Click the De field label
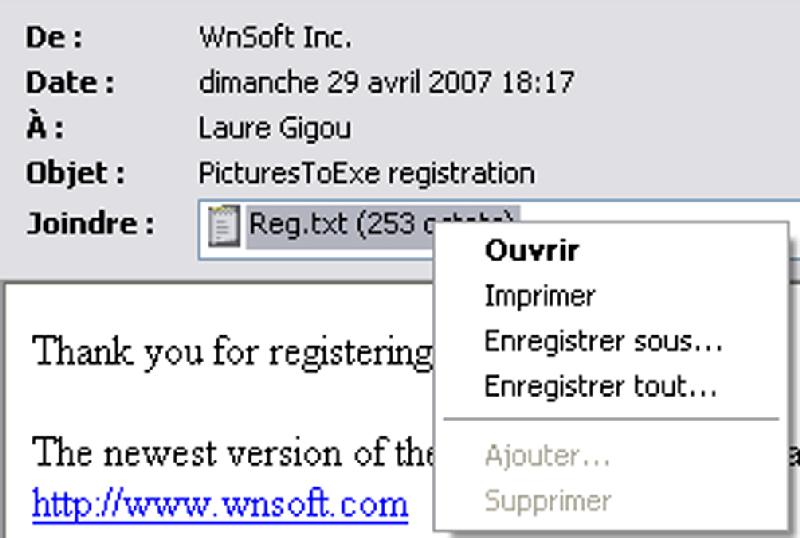This screenshot has width=800, height=538. 54,37
